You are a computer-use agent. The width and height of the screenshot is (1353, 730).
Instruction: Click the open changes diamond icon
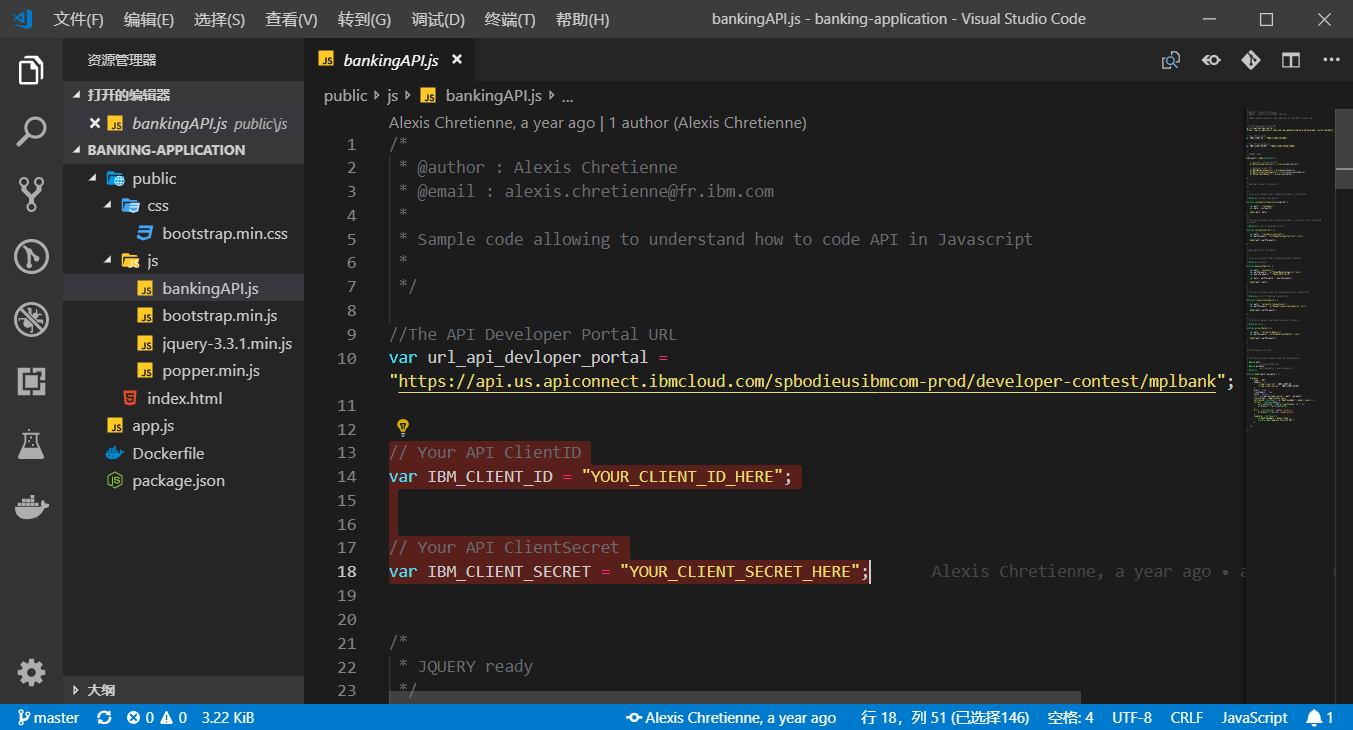tap(1251, 60)
